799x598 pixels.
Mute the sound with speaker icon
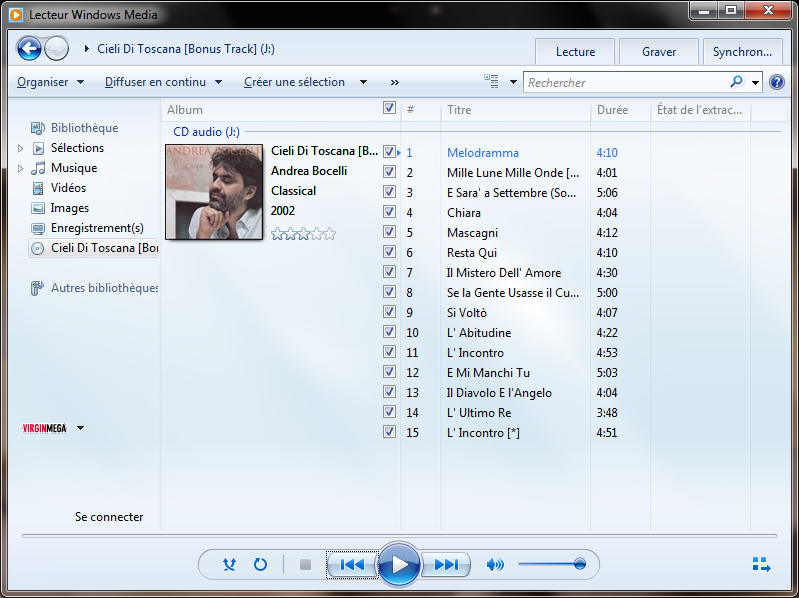point(495,564)
